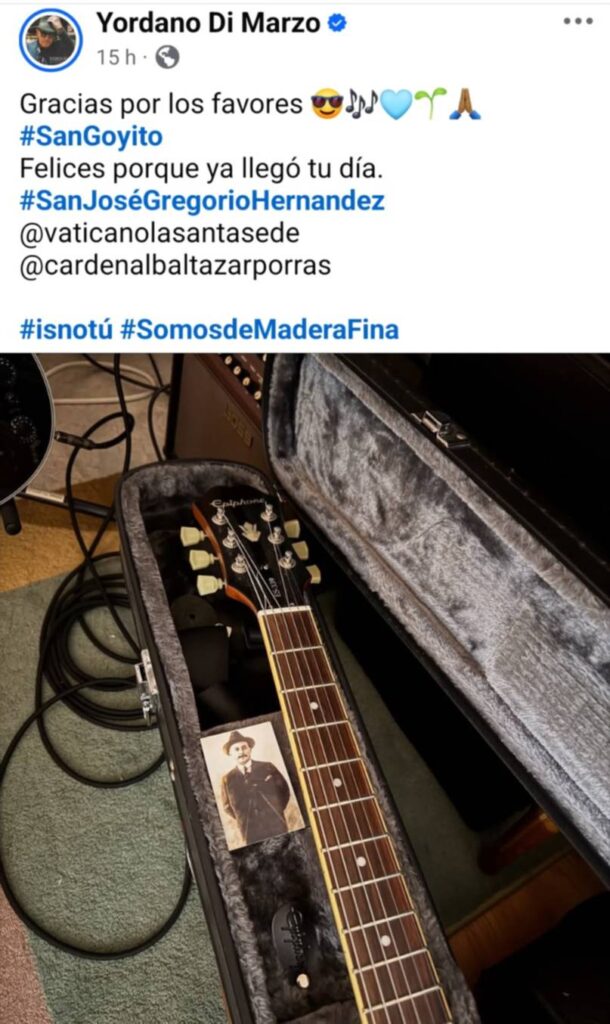Click the @cardenalbaltazarporras mention text
Image resolution: width=610 pixels, height=1024 pixels.
point(175,266)
